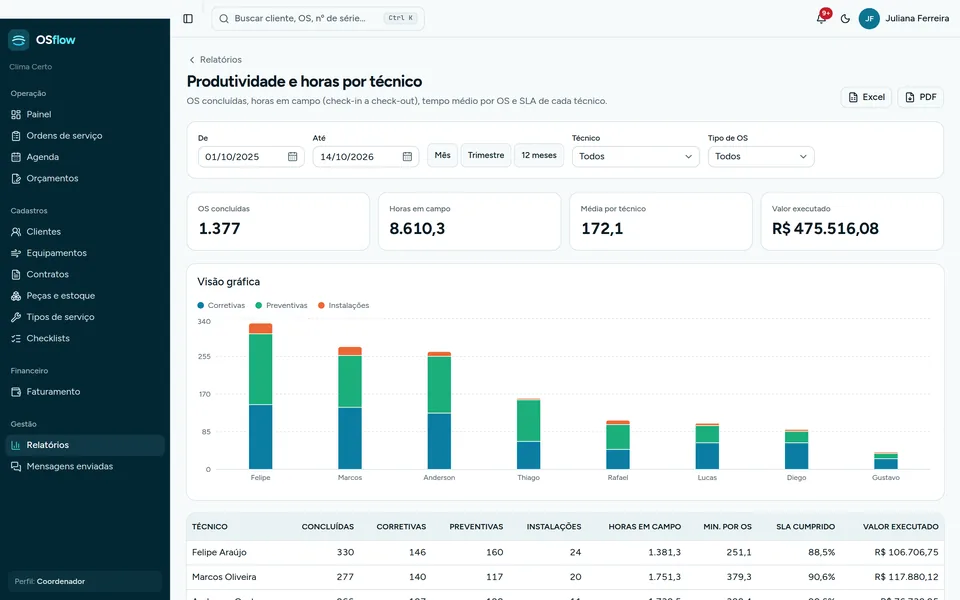Click the Clientes sidebar icon

tap(16, 232)
